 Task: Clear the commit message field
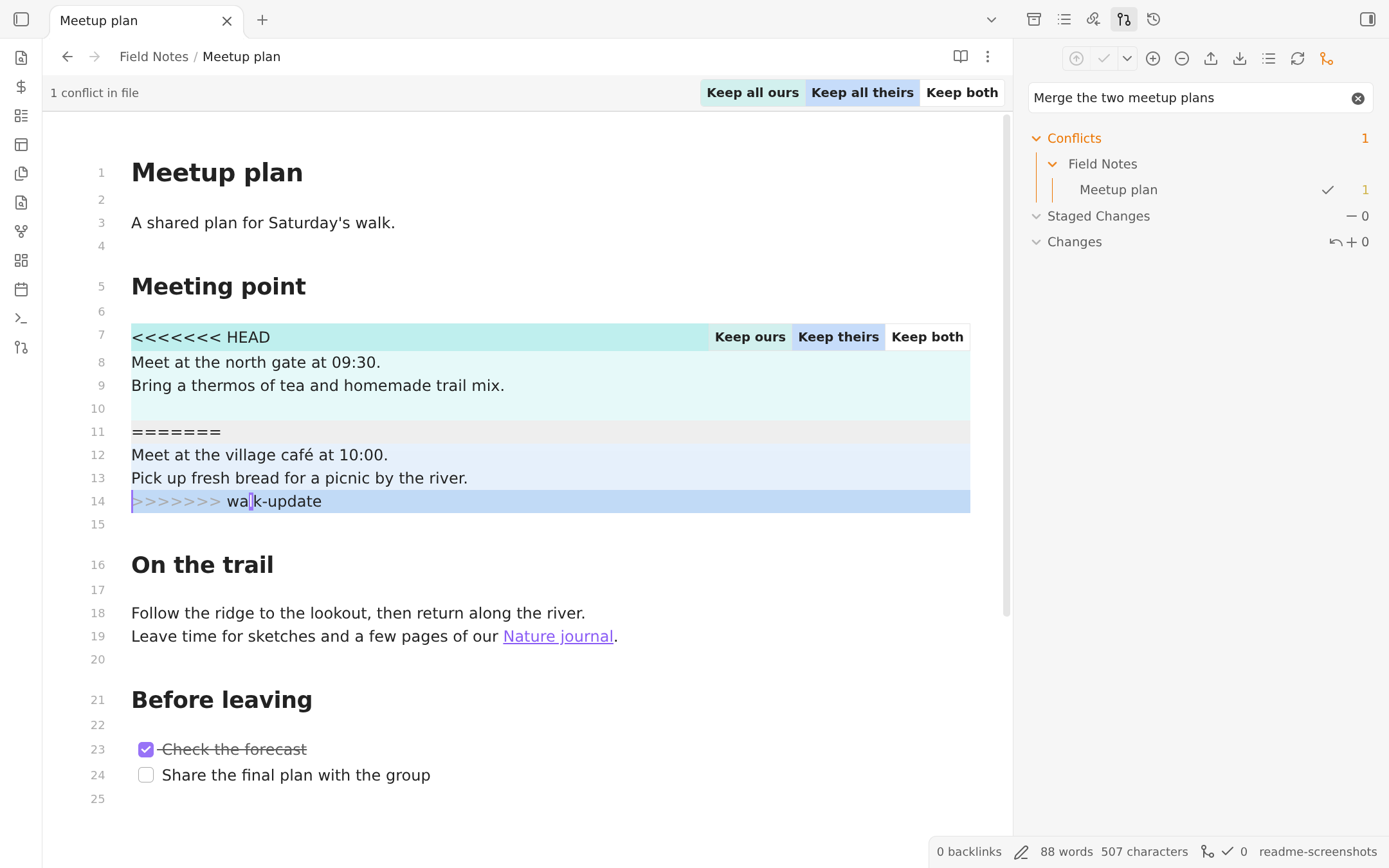click(x=1358, y=98)
